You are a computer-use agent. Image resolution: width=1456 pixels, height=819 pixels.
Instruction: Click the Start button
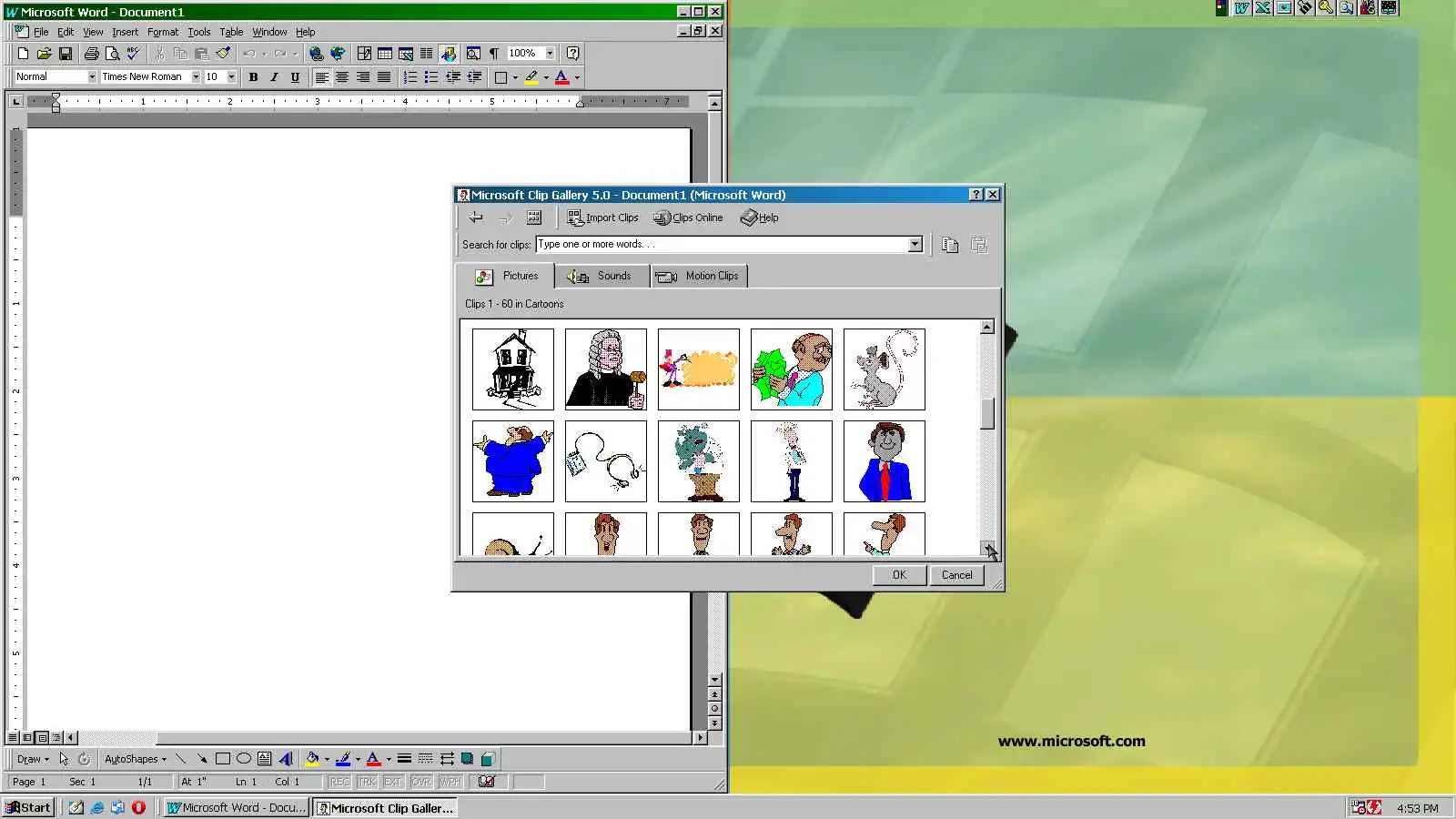[28, 807]
